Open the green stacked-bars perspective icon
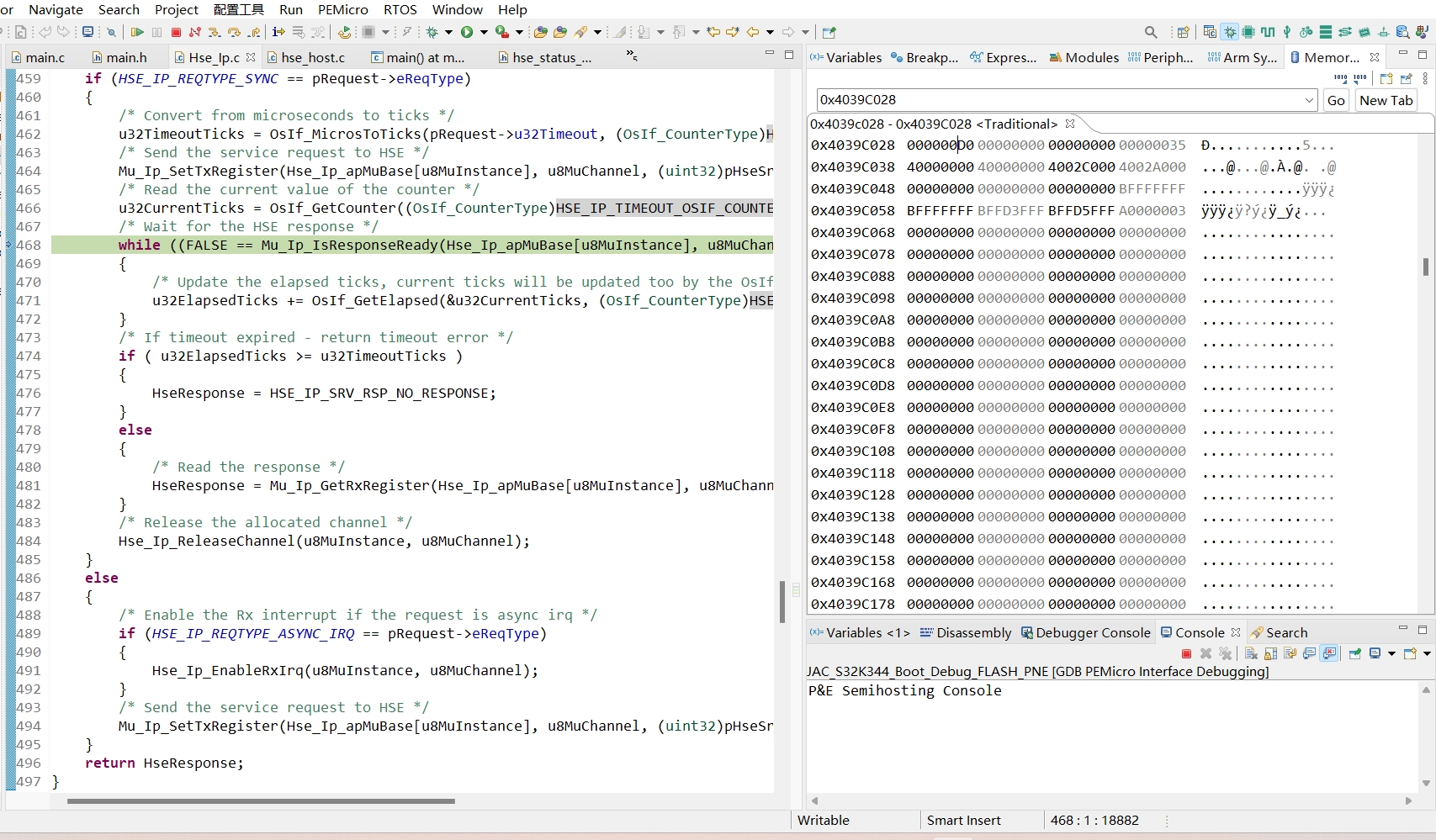The height and width of the screenshot is (840, 1436). 1326,32
